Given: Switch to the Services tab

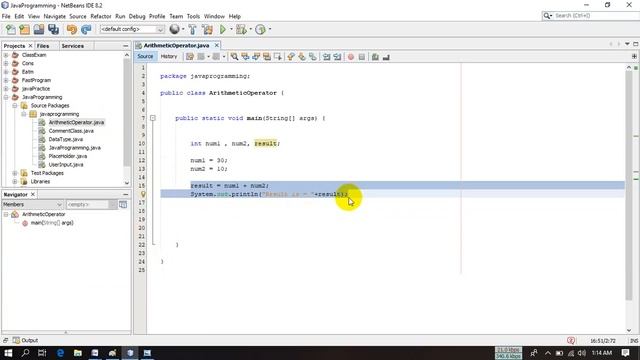Looking at the screenshot, I should coord(73,46).
